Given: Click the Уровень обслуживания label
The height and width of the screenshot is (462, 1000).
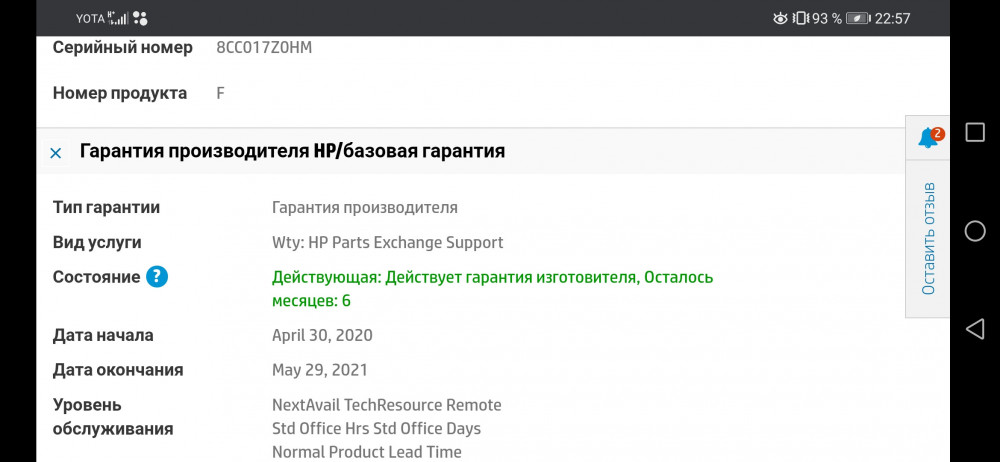Looking at the screenshot, I should (113, 417).
